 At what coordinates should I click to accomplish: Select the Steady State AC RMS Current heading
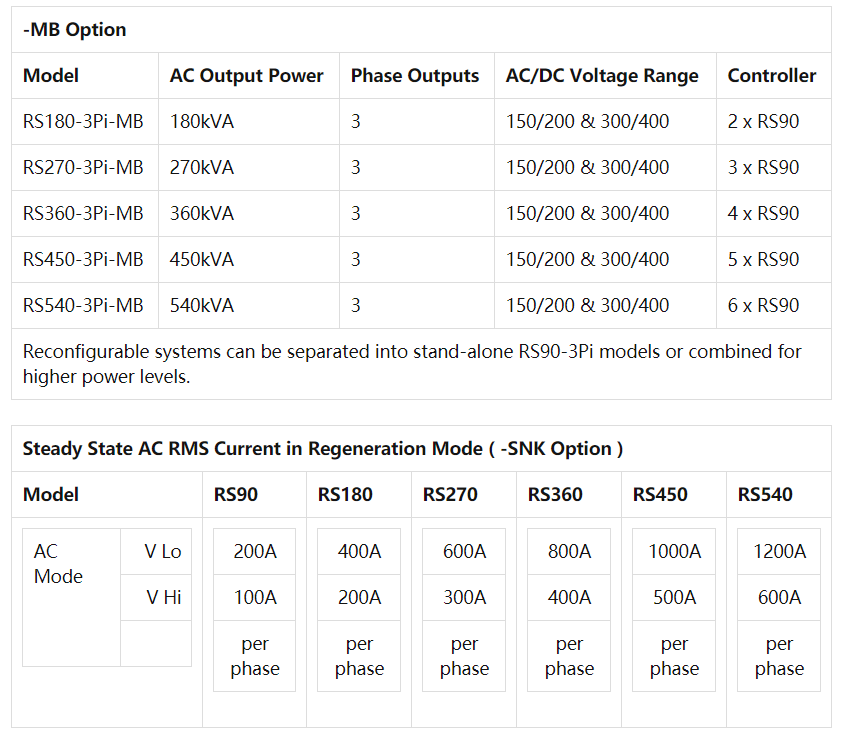click(322, 449)
